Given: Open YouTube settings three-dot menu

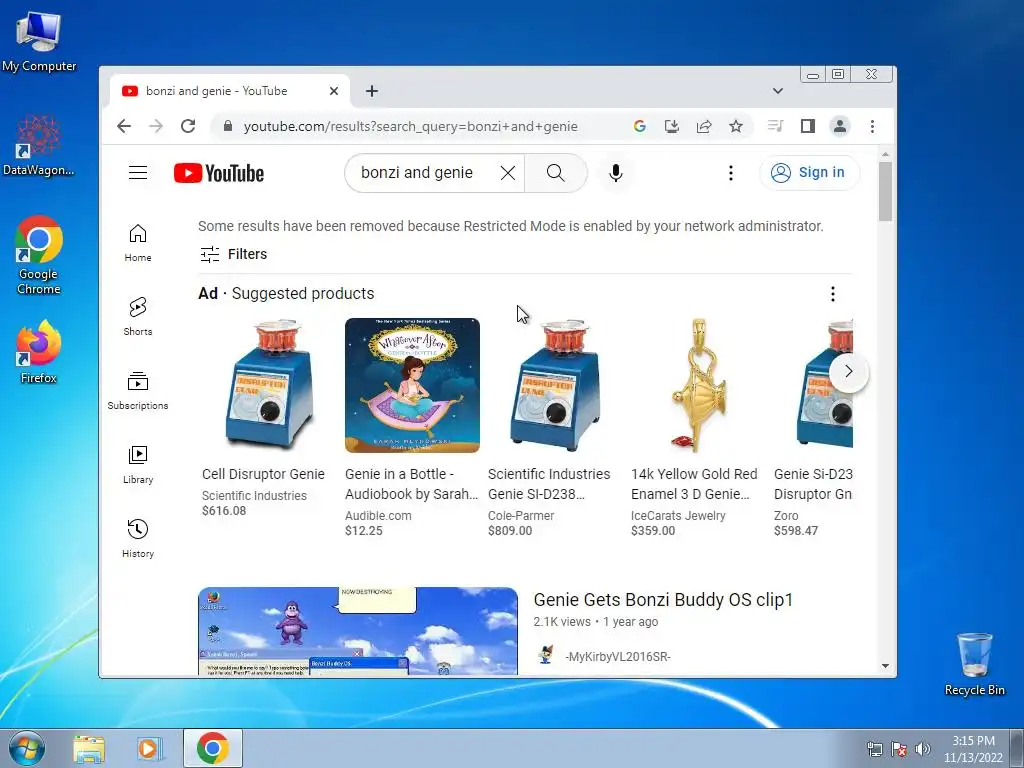Looking at the screenshot, I should point(731,173).
